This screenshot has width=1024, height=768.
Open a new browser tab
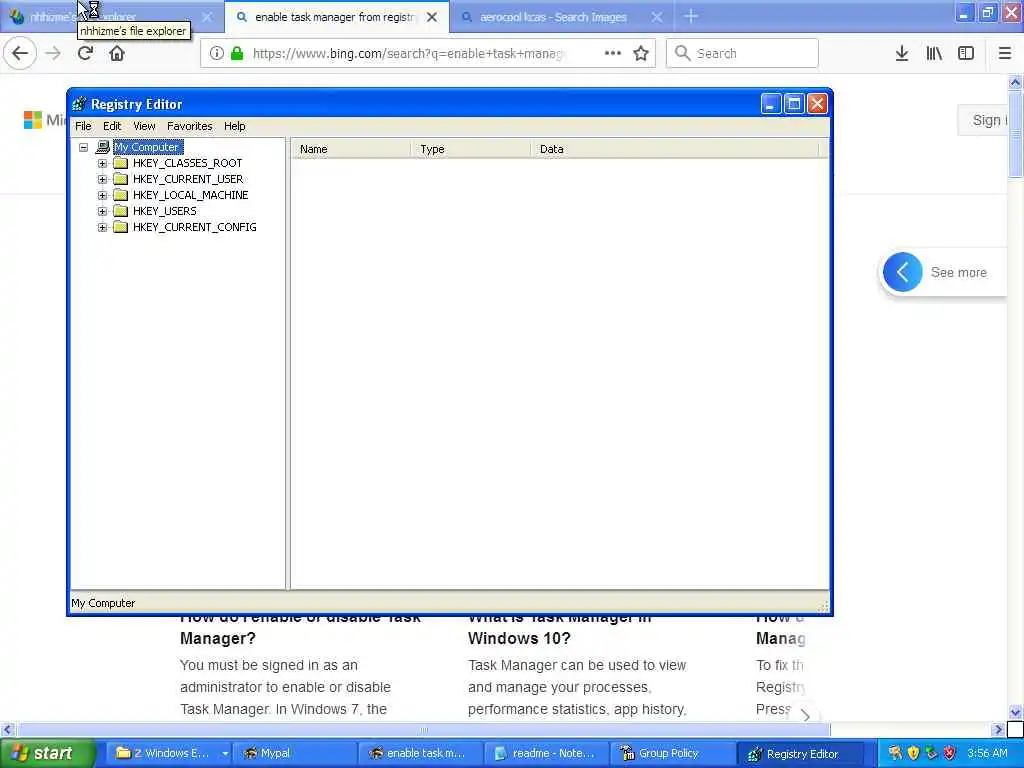[691, 17]
